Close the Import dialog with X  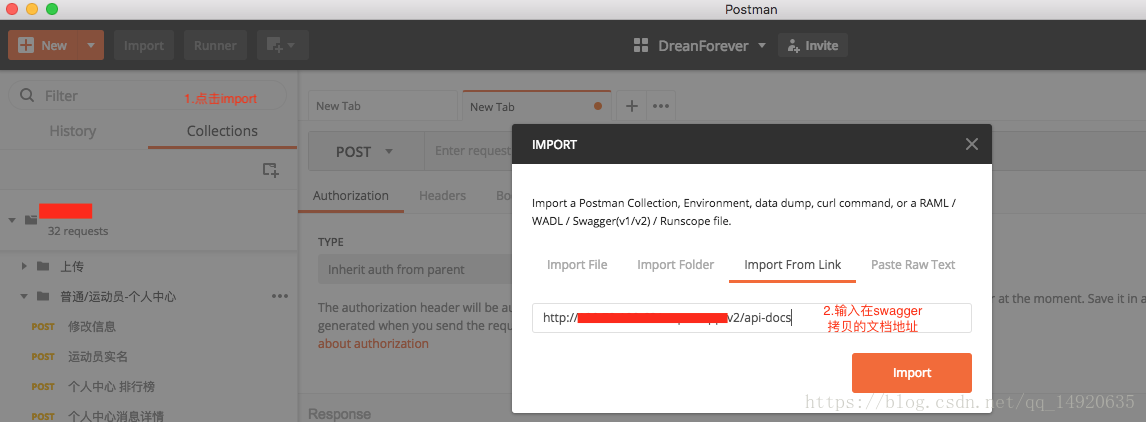pyautogui.click(x=971, y=144)
